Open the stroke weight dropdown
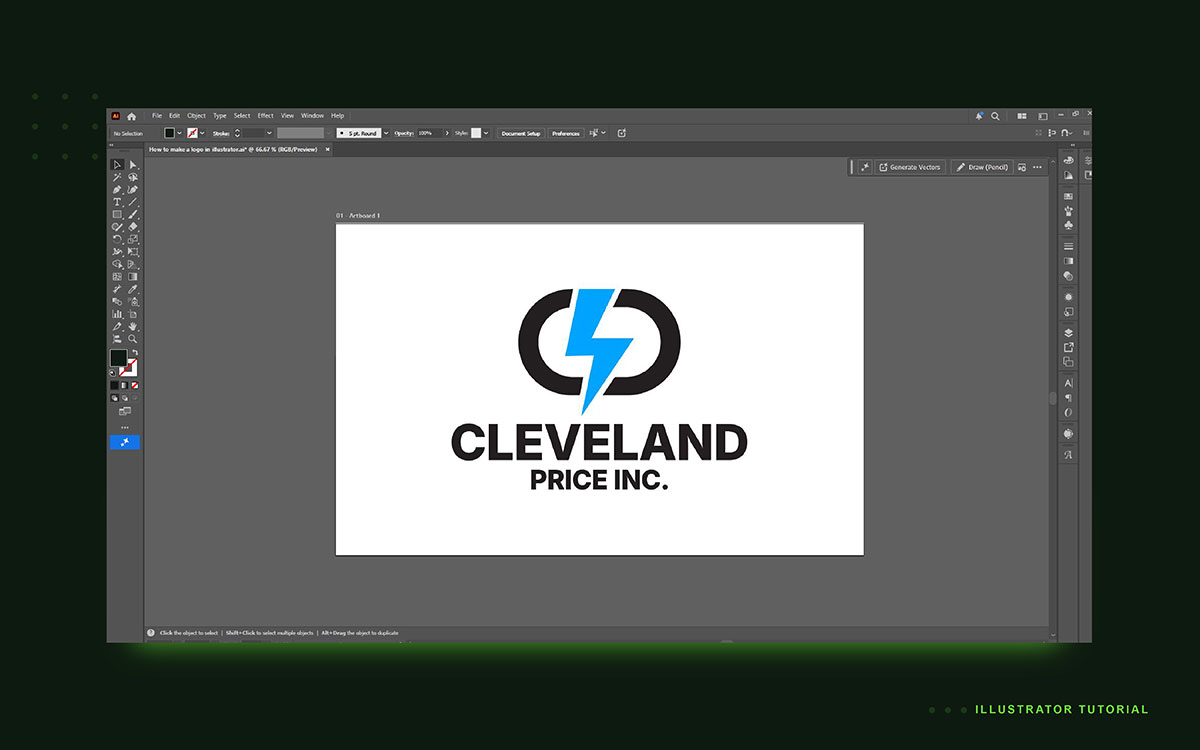Viewport: 1200px width, 750px height. click(270, 133)
